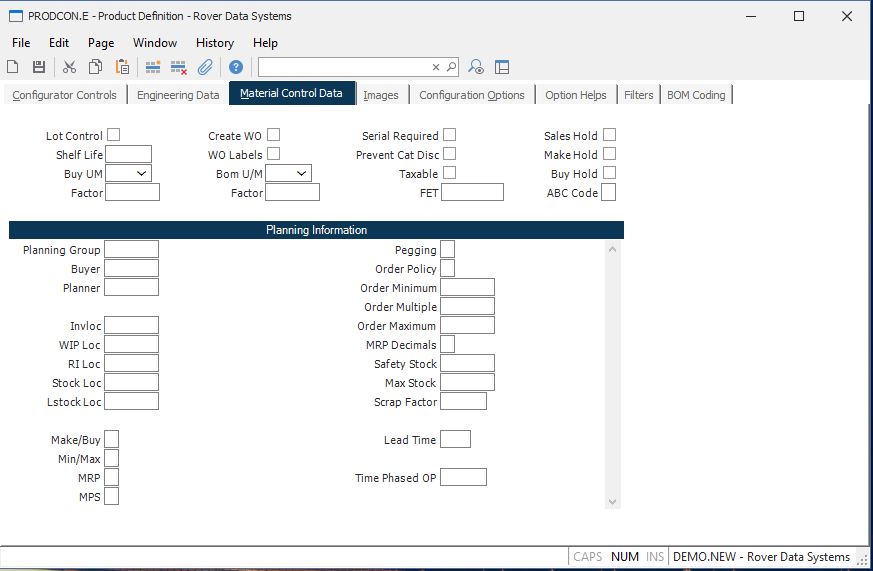This screenshot has height=571, width=873.
Task: Click the Save floppy disk icon
Action: coord(39,67)
